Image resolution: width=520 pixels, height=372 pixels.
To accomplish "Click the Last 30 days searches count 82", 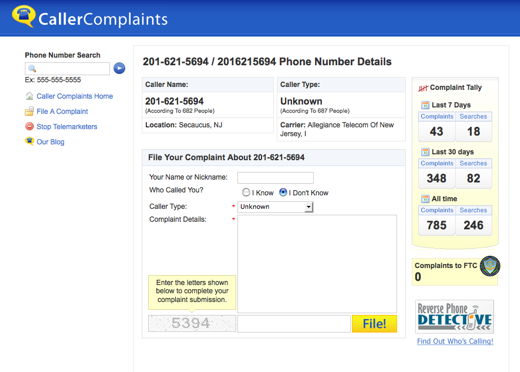I will [474, 178].
